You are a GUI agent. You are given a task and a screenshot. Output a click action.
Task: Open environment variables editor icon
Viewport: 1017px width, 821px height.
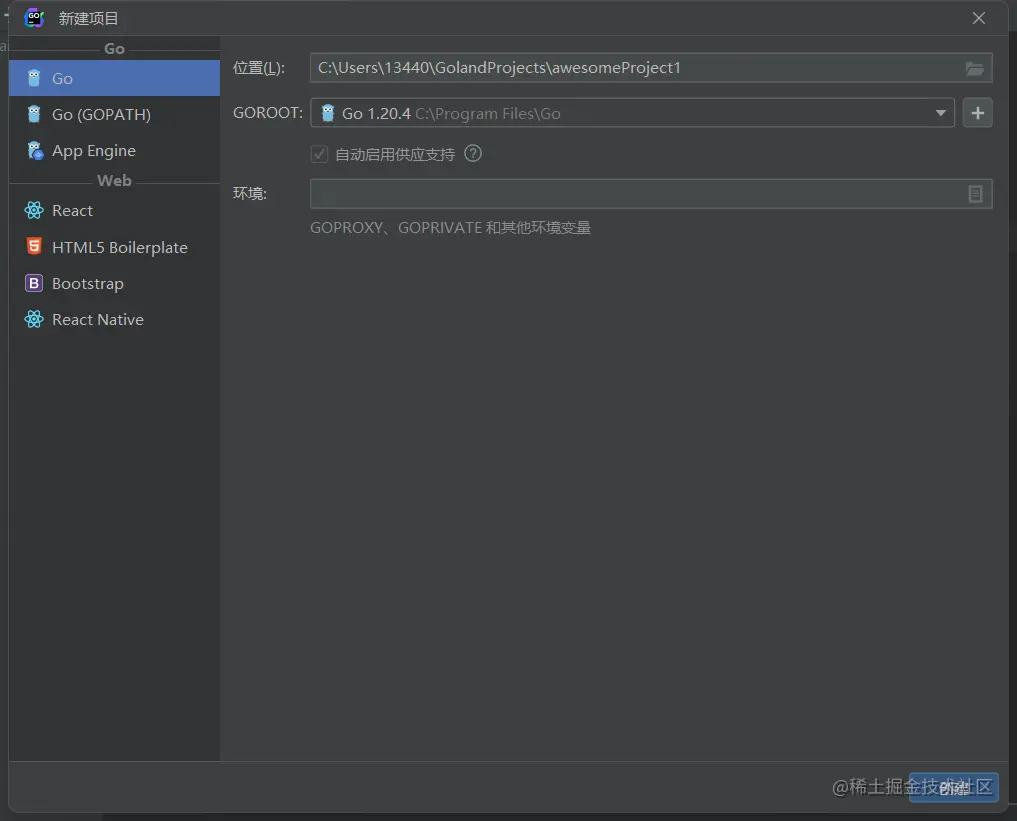[975, 194]
